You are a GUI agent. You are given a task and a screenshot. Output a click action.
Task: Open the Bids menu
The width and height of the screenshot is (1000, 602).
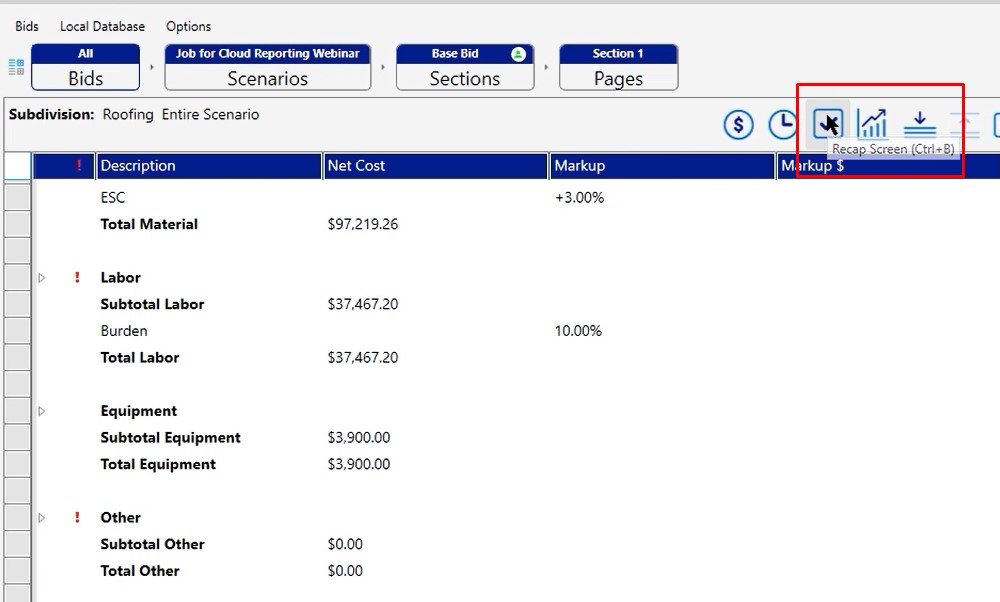(x=27, y=26)
